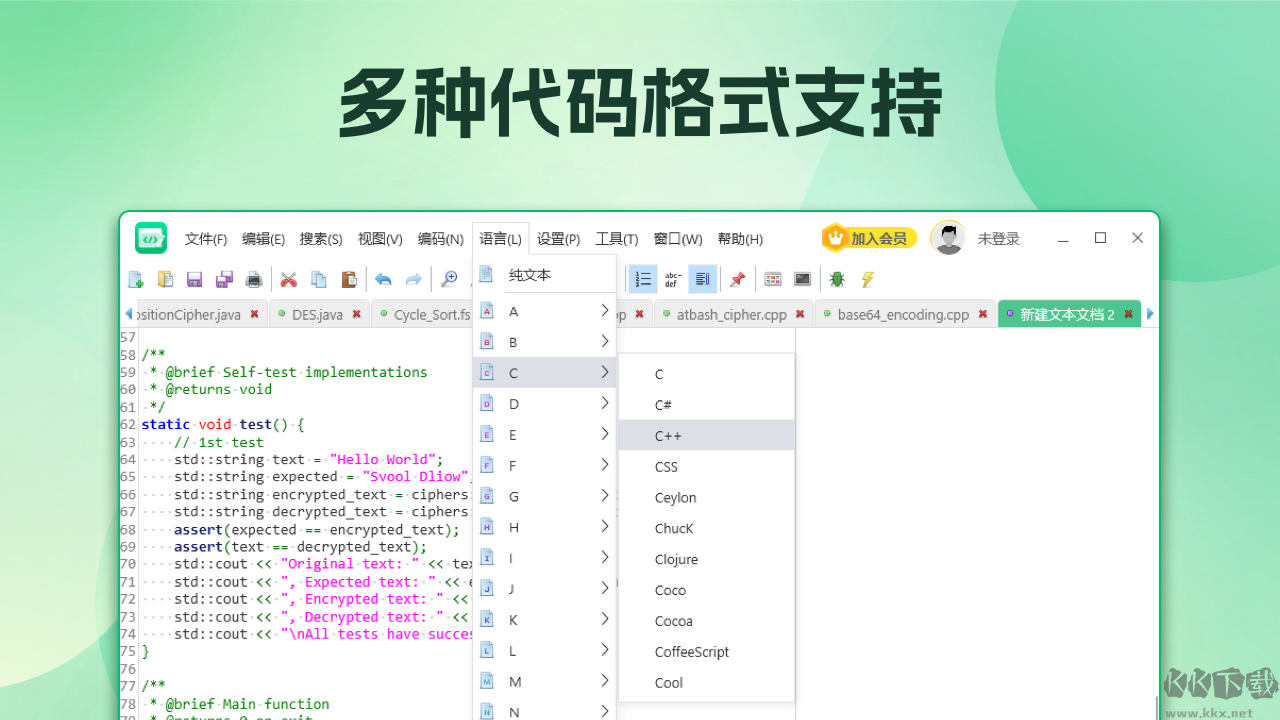
Task: Click the 未登录 login text
Action: (998, 238)
